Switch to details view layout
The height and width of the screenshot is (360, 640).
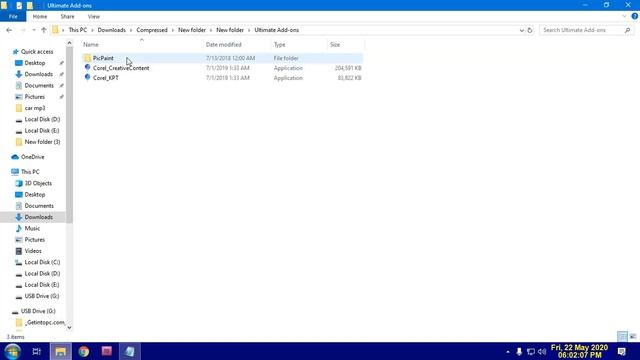click(x=622, y=337)
